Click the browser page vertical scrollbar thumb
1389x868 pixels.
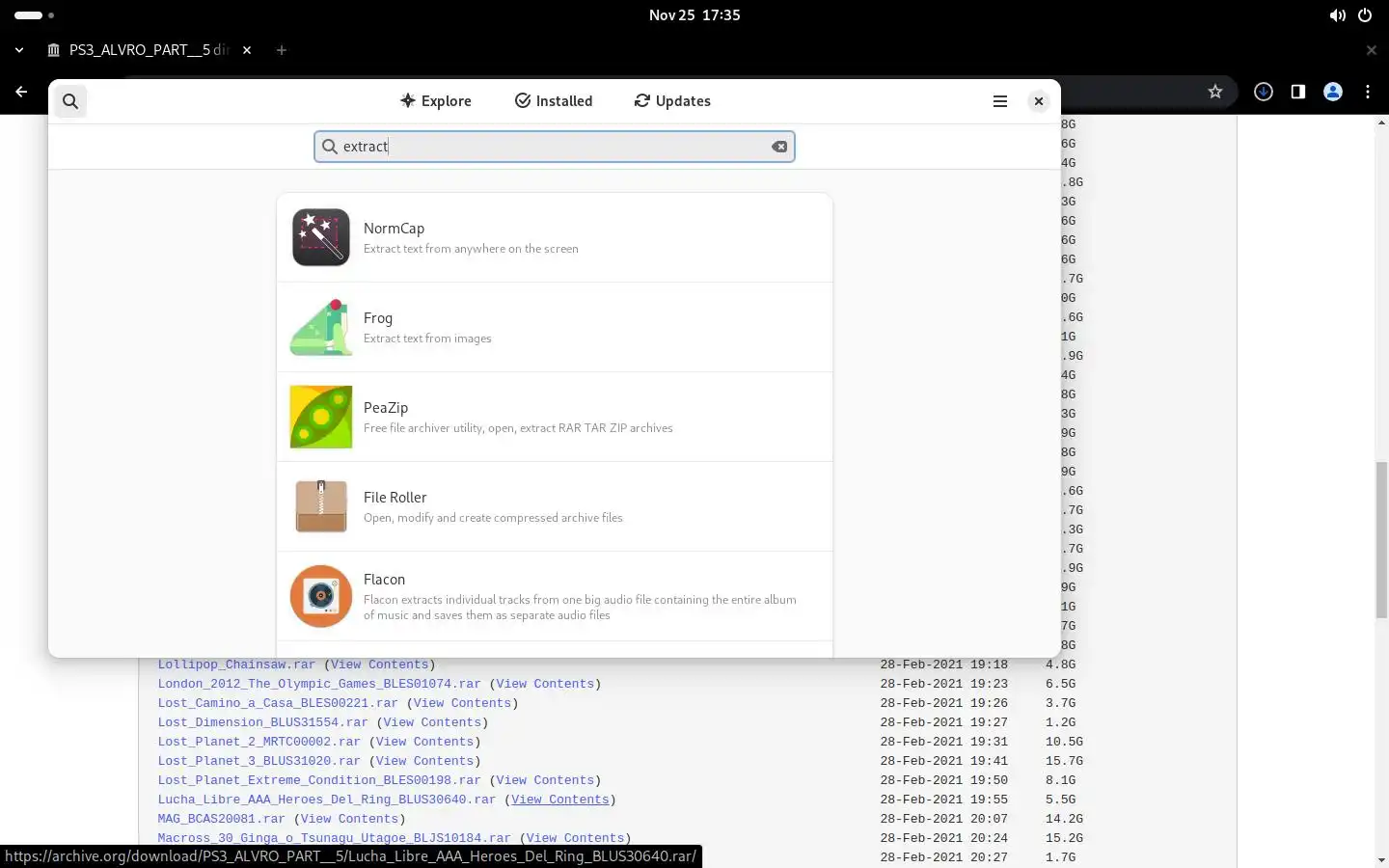pyautogui.click(x=1381, y=540)
